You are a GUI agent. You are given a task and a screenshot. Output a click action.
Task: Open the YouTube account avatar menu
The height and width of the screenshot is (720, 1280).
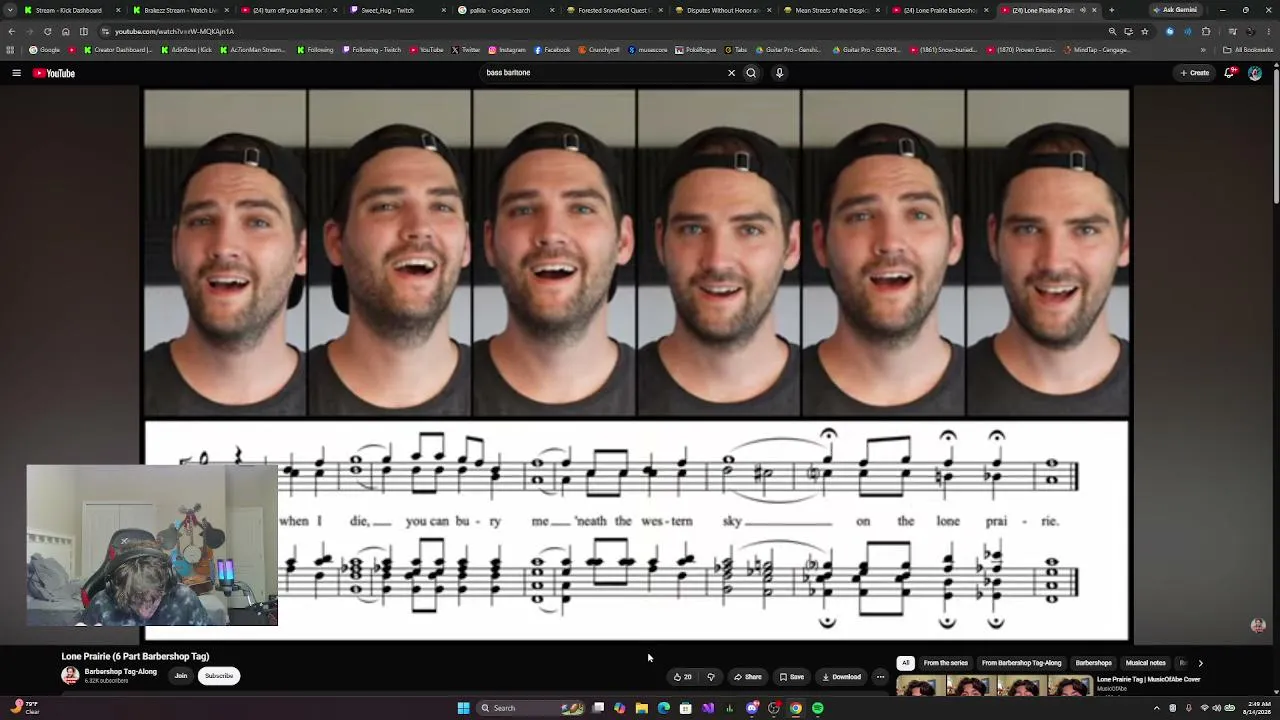pos(1255,73)
